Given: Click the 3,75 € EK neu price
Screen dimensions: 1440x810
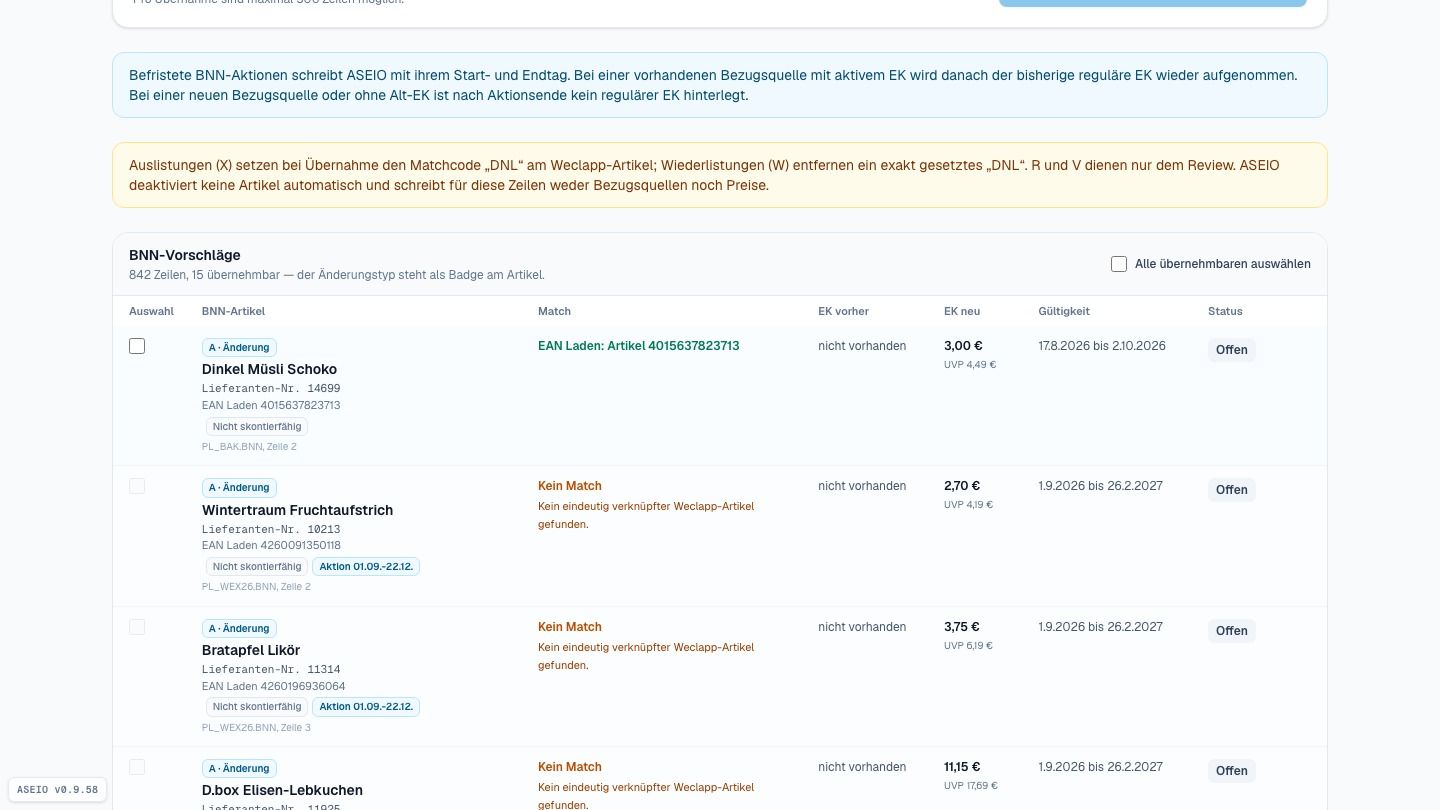Looking at the screenshot, I should tap(962, 627).
